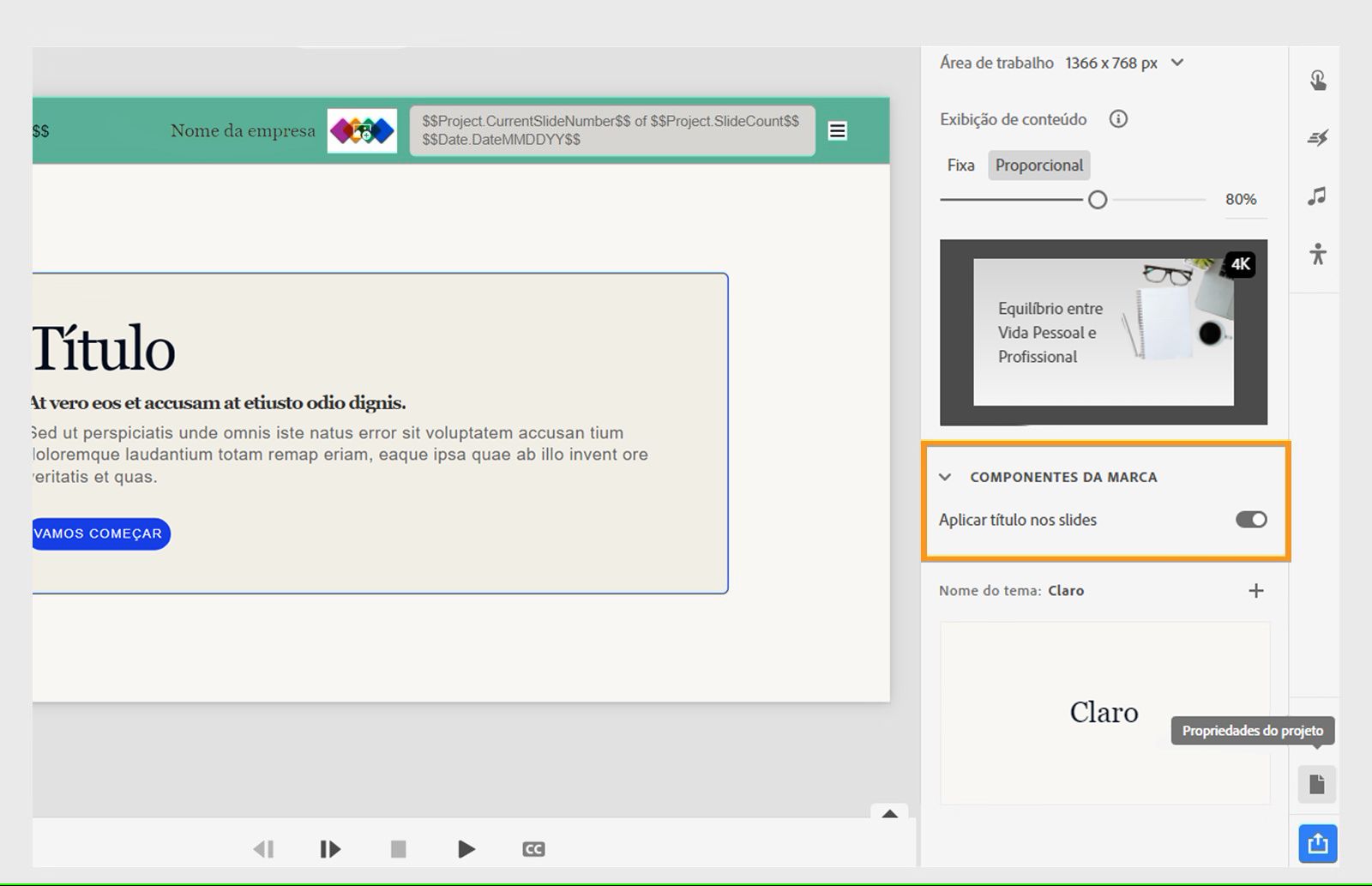Toggle Aplicar título nos slides

(1250, 520)
